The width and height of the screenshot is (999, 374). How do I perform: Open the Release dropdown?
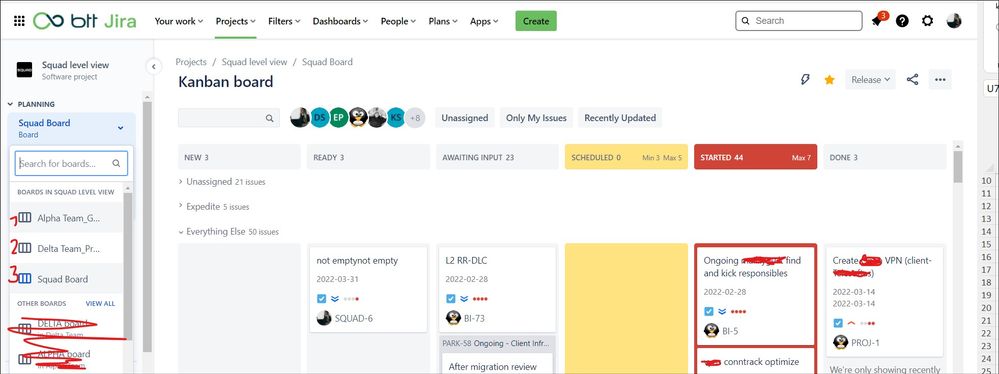pyautogui.click(x=870, y=80)
